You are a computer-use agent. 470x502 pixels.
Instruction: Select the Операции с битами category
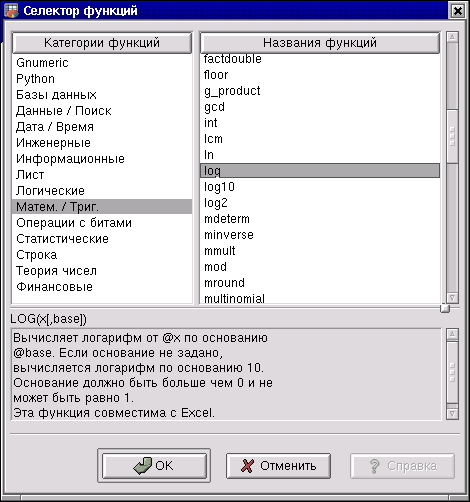tap(102, 223)
